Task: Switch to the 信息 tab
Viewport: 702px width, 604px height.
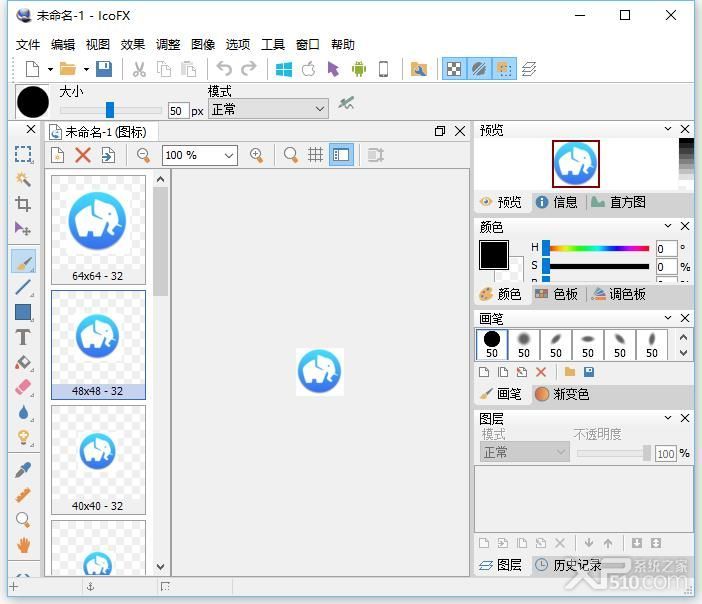Action: coord(556,202)
